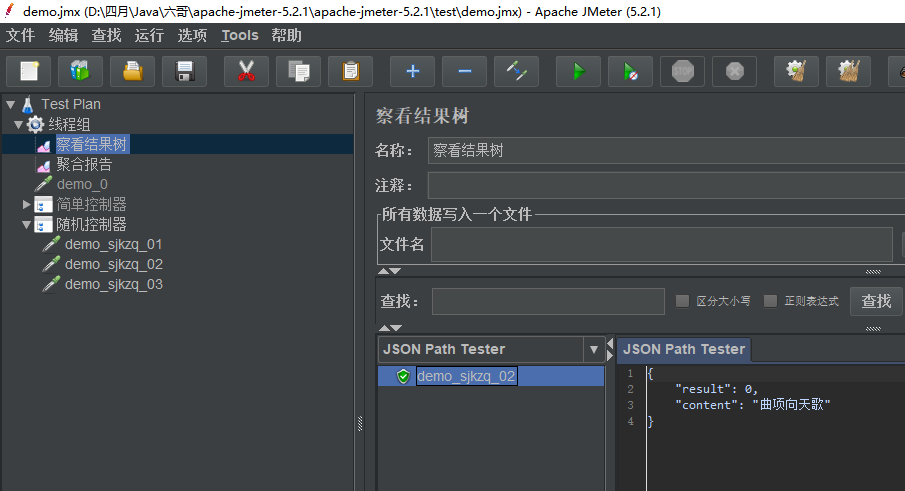905x491 pixels.
Task: Select demo_0 sampler in the tree
Action: (x=82, y=185)
